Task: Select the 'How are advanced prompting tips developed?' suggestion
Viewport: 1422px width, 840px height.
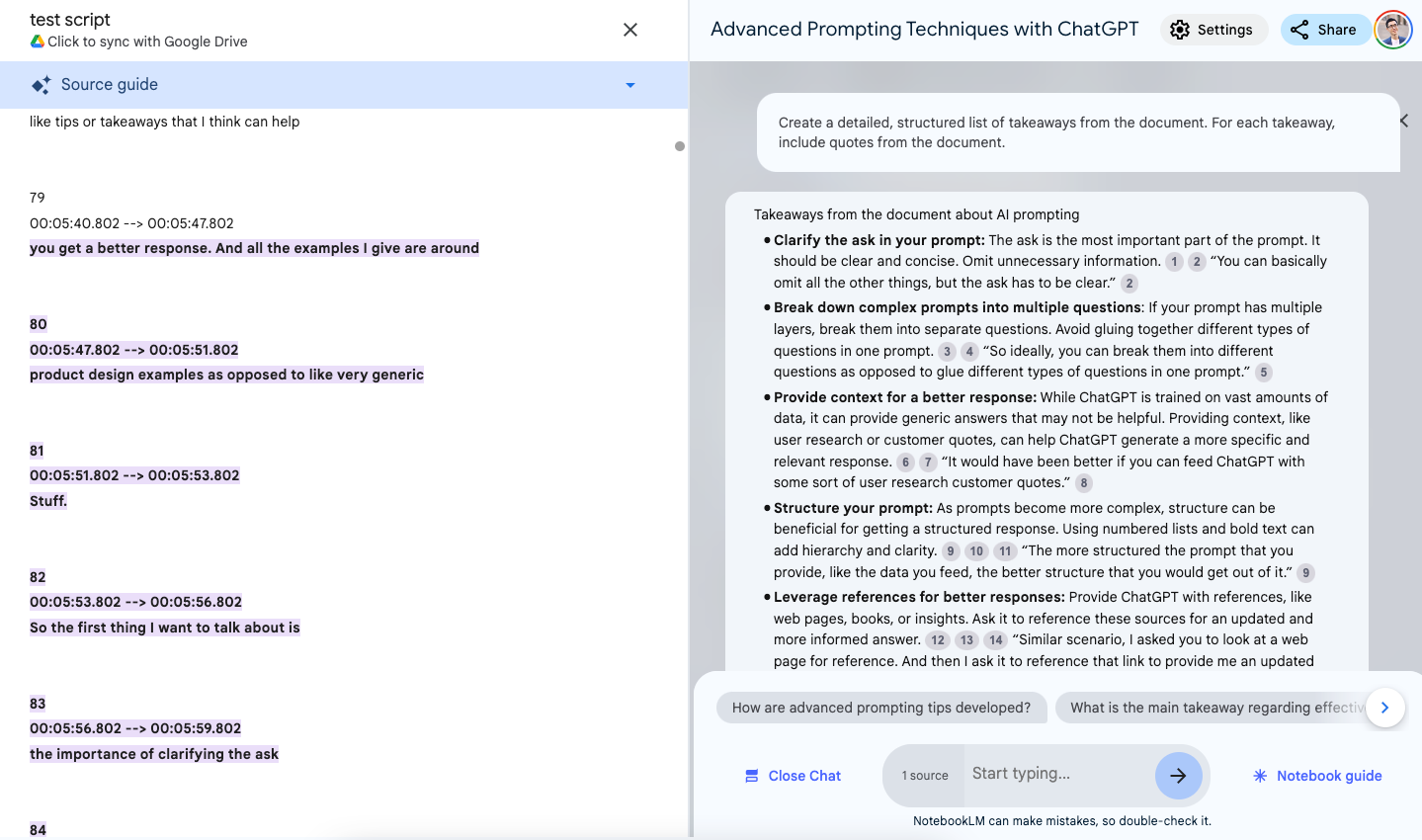Action: pyautogui.click(x=881, y=708)
